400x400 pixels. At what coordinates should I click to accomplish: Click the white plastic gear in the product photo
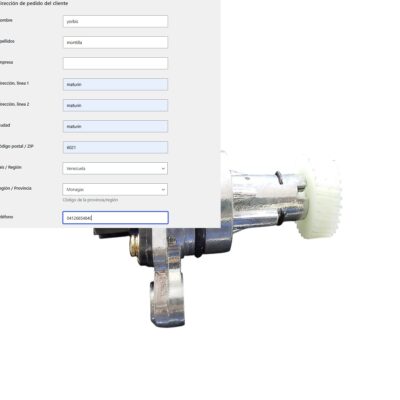pyautogui.click(x=319, y=198)
